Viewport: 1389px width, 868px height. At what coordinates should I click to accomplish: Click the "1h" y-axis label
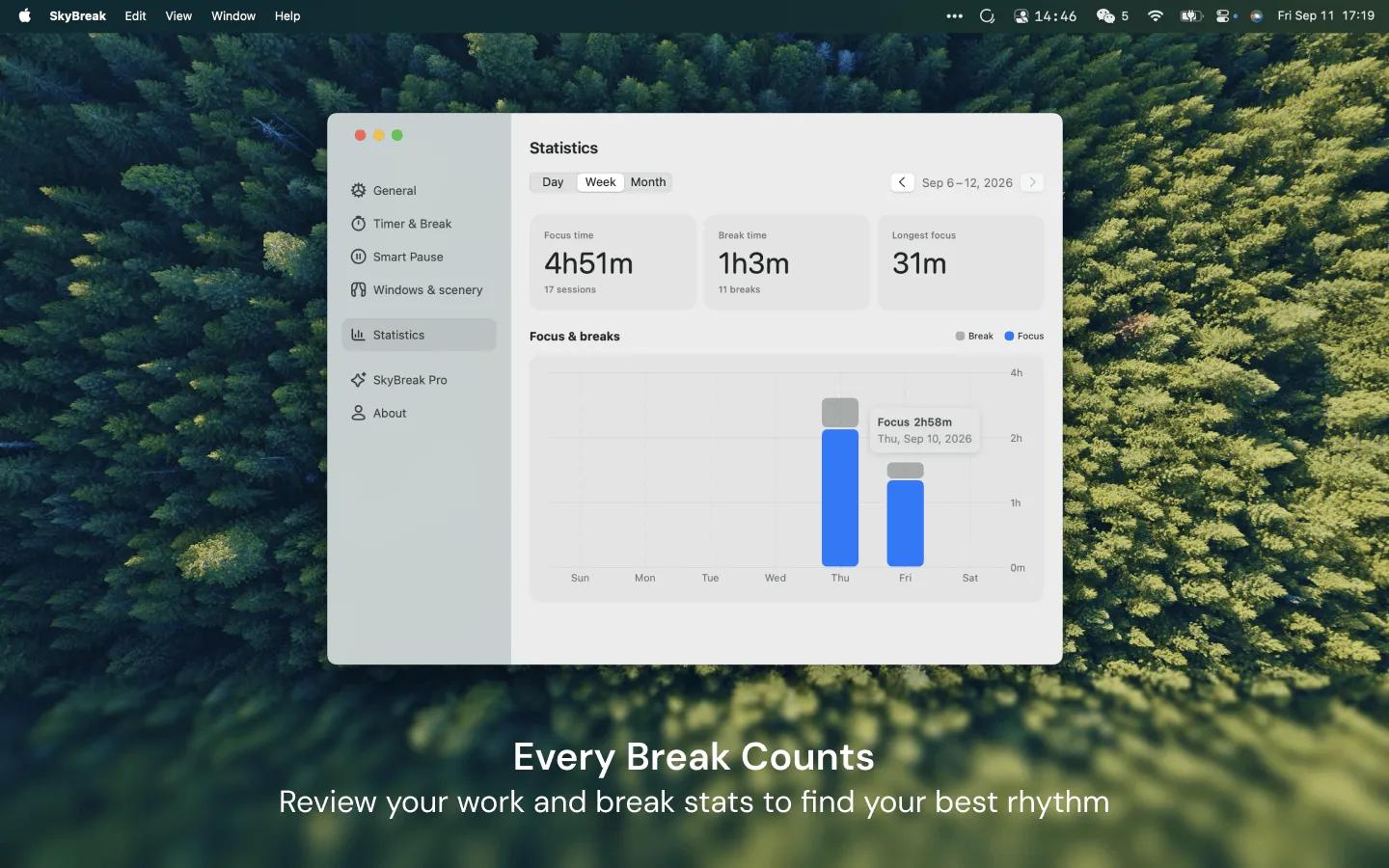(1016, 502)
